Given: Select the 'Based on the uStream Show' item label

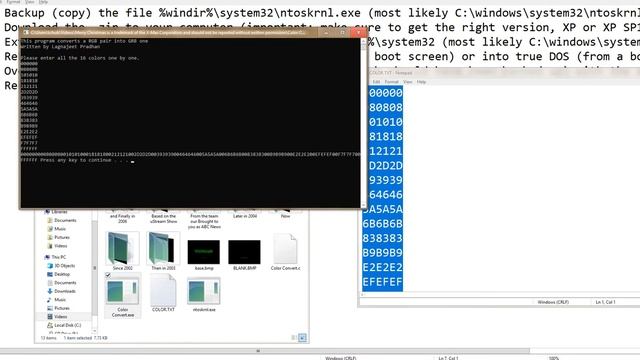Looking at the screenshot, I should 163,219.
